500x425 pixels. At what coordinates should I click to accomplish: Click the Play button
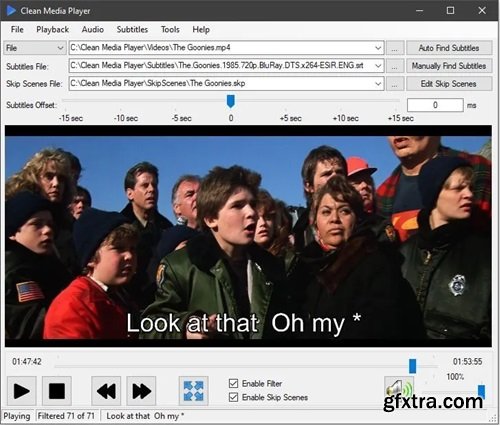22,391
